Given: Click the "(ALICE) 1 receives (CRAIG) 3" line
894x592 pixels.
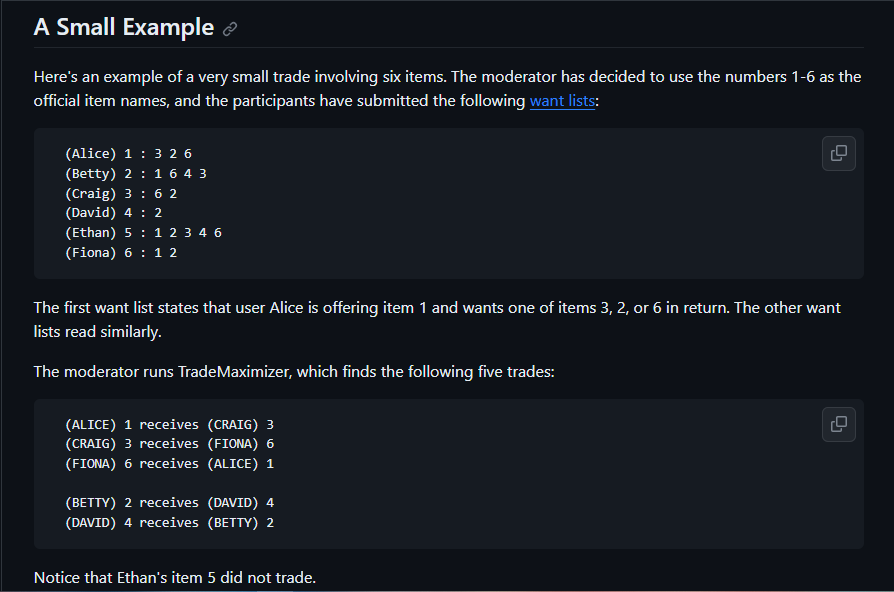Looking at the screenshot, I should pos(169,425).
